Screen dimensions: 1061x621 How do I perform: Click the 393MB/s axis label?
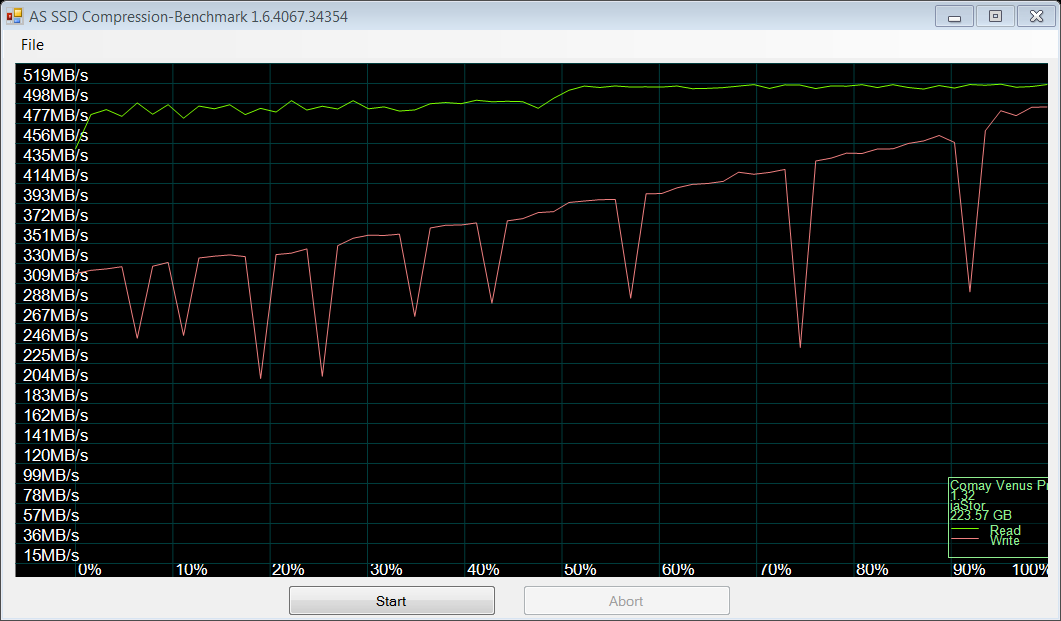pos(55,195)
